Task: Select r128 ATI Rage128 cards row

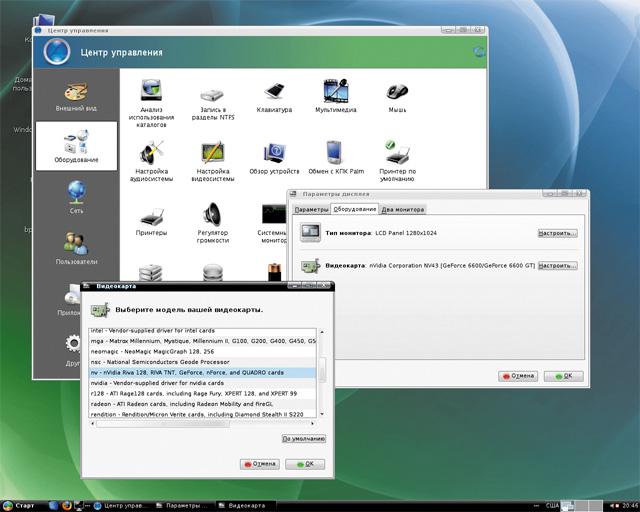Action: 202,394
